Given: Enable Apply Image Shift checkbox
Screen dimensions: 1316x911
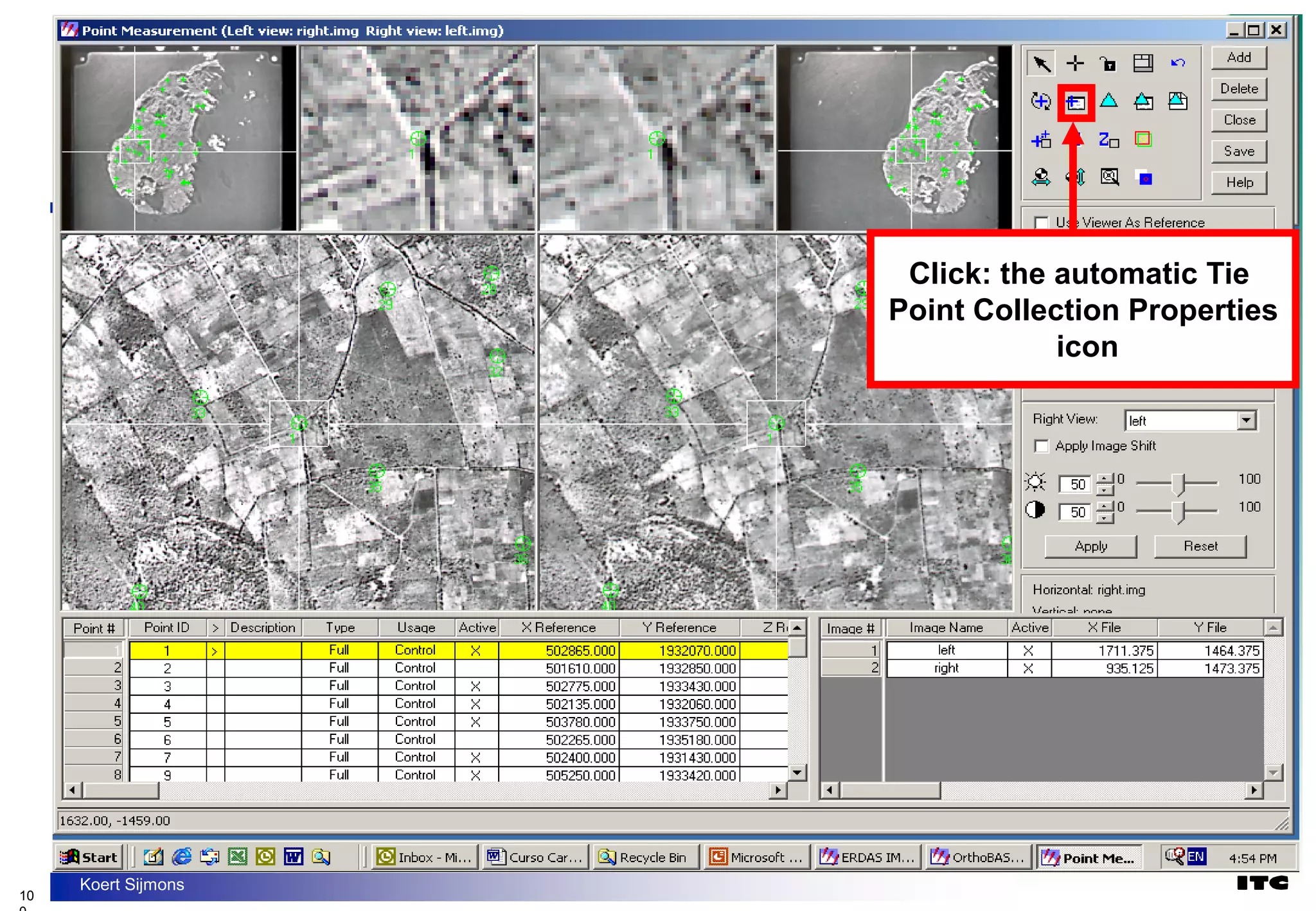Looking at the screenshot, I should coord(1042,446).
